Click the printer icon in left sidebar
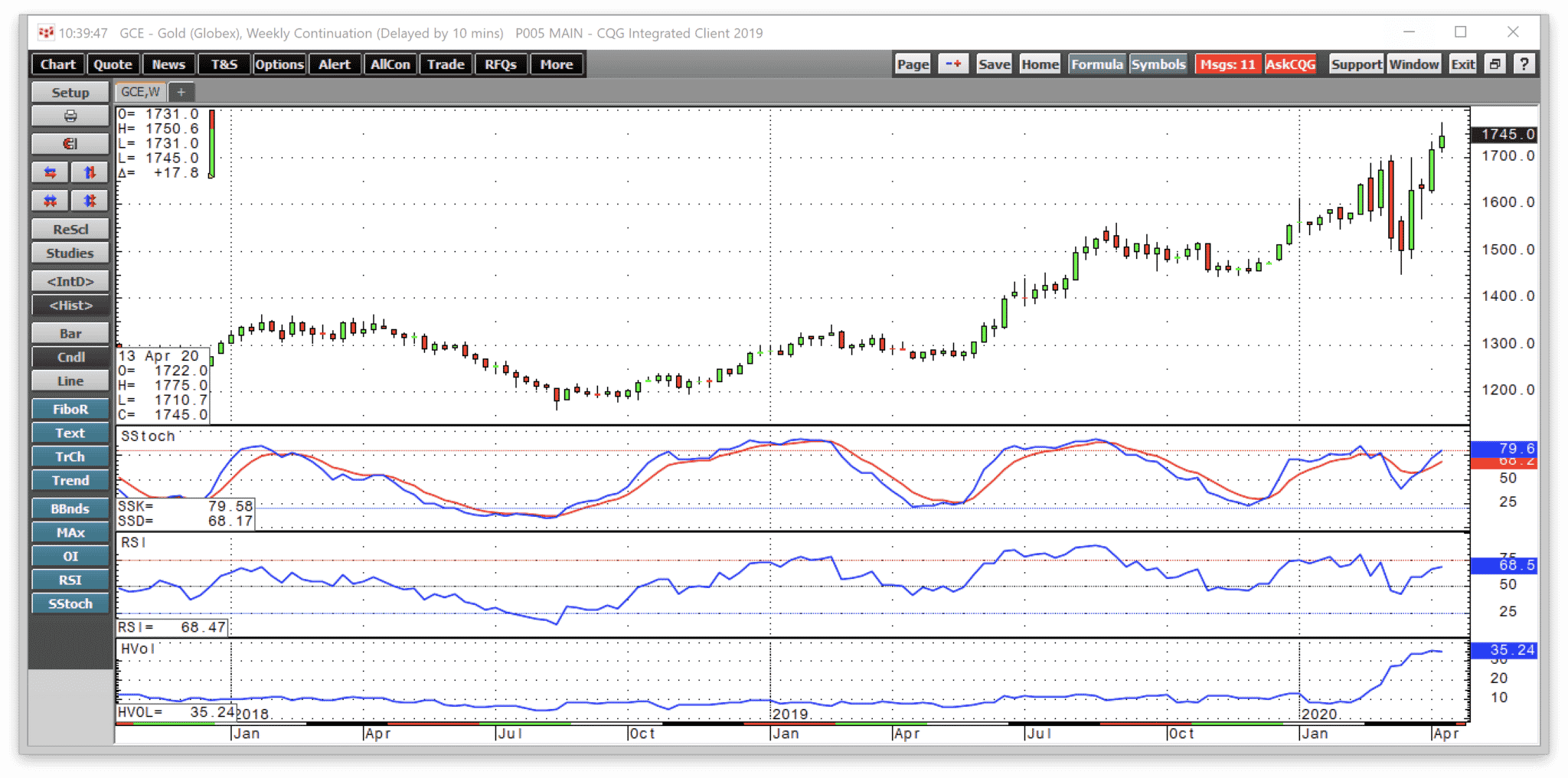 [x=70, y=116]
